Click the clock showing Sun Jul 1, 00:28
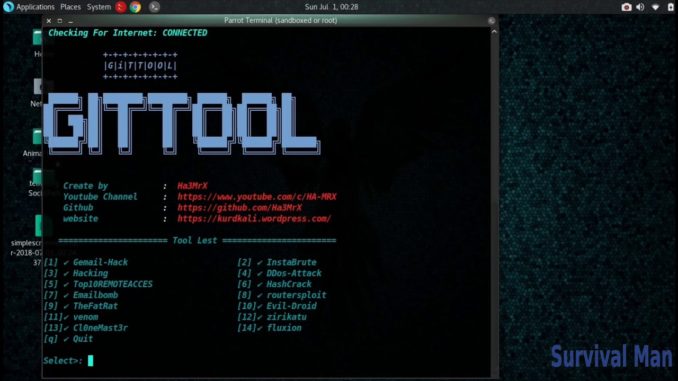678x381 pixels. pos(331,7)
